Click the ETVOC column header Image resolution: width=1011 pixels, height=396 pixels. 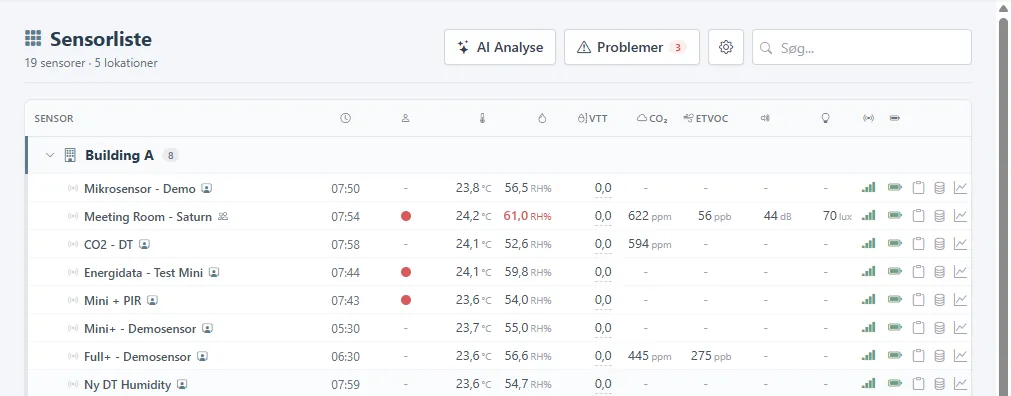[705, 118]
